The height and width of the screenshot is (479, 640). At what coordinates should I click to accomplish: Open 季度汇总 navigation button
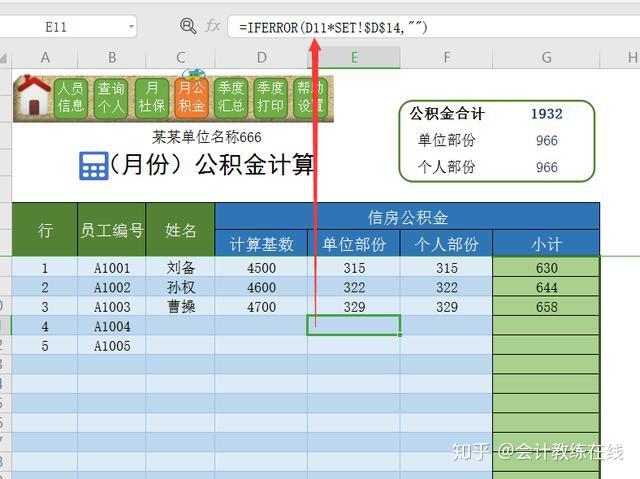point(231,98)
